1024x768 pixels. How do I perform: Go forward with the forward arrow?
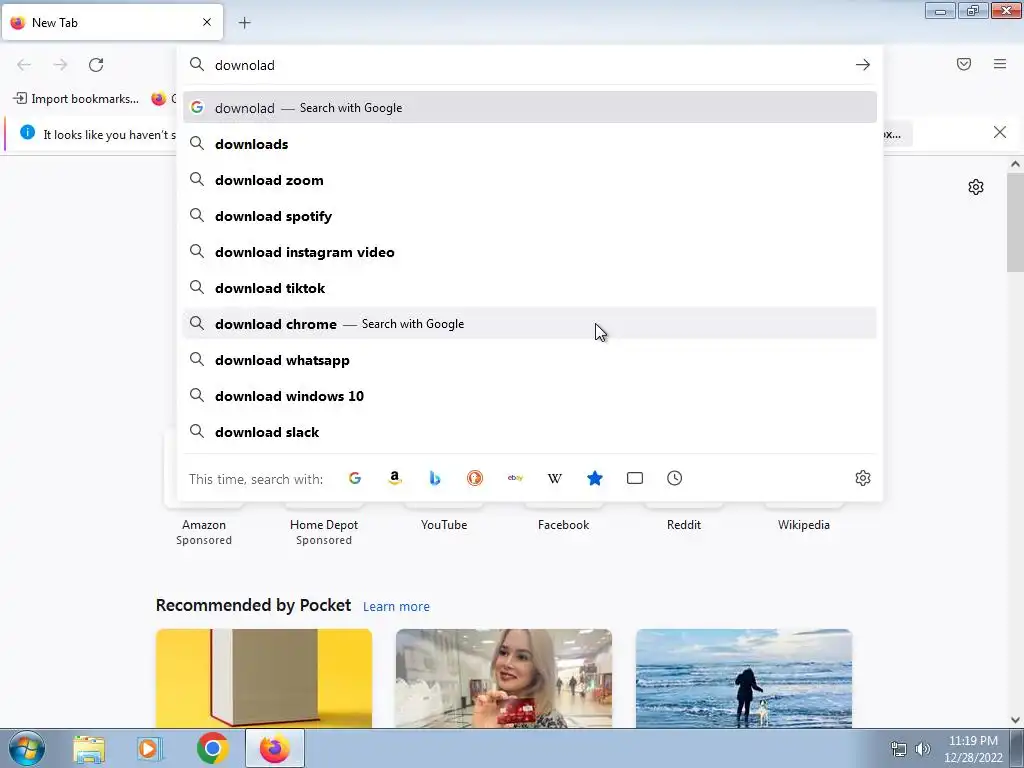[60, 65]
